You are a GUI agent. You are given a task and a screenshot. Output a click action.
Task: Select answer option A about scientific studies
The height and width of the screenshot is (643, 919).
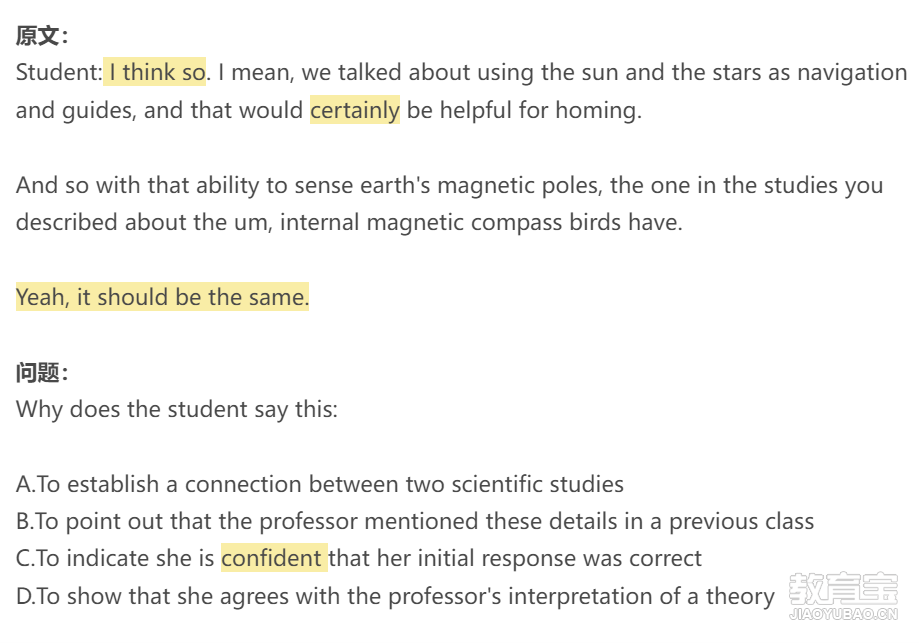pos(319,484)
